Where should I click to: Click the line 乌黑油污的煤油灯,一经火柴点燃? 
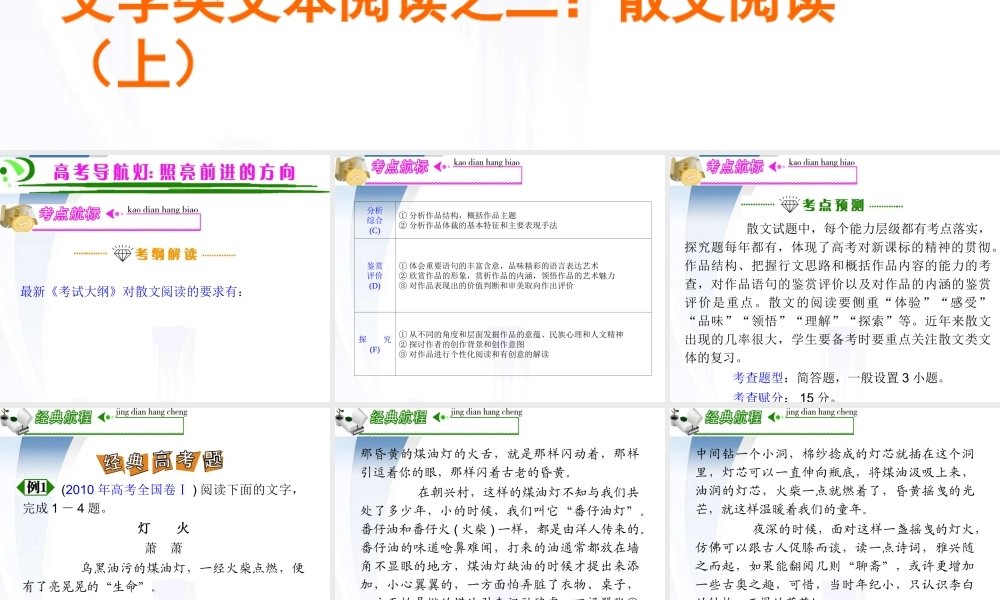coord(193,567)
